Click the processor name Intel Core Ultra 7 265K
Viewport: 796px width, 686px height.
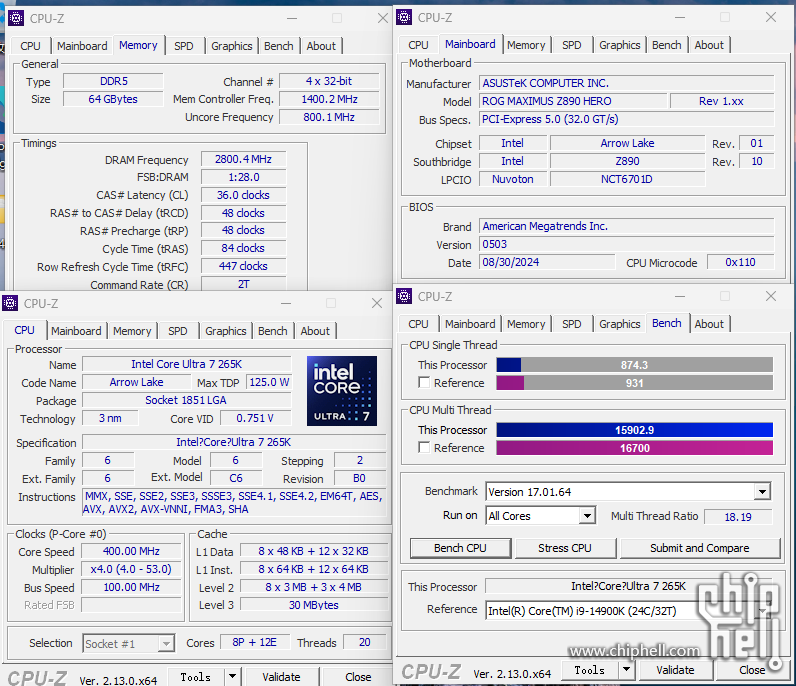pyautogui.click(x=187, y=364)
